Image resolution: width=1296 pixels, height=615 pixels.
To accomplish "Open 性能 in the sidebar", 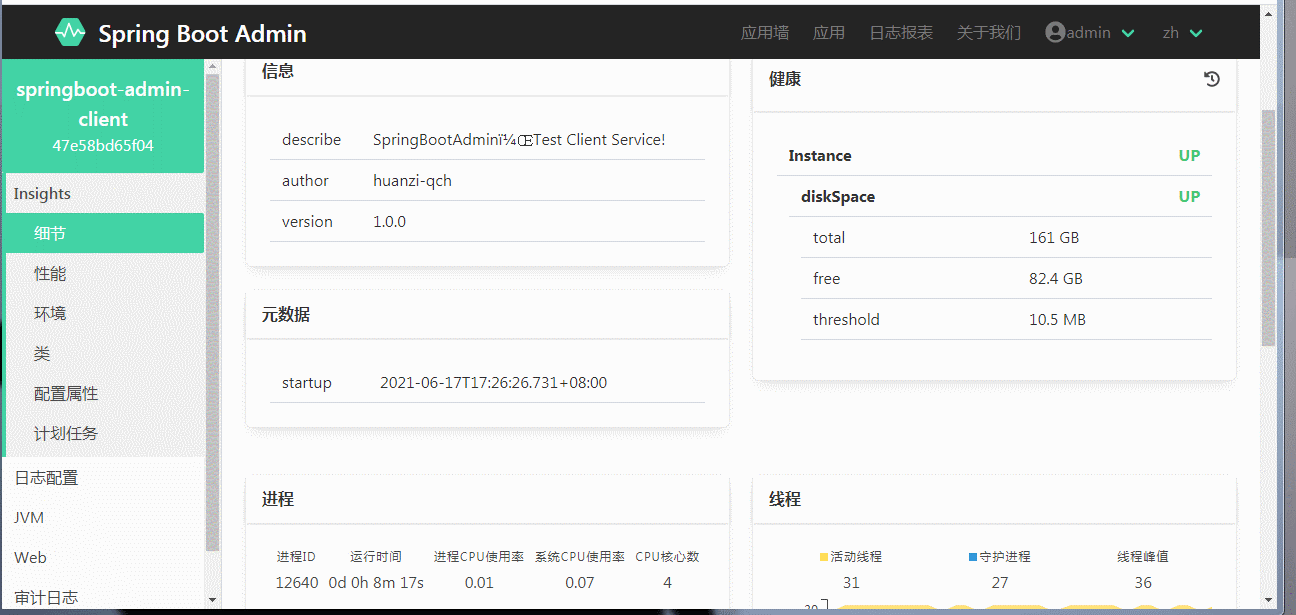I will [x=102, y=273].
